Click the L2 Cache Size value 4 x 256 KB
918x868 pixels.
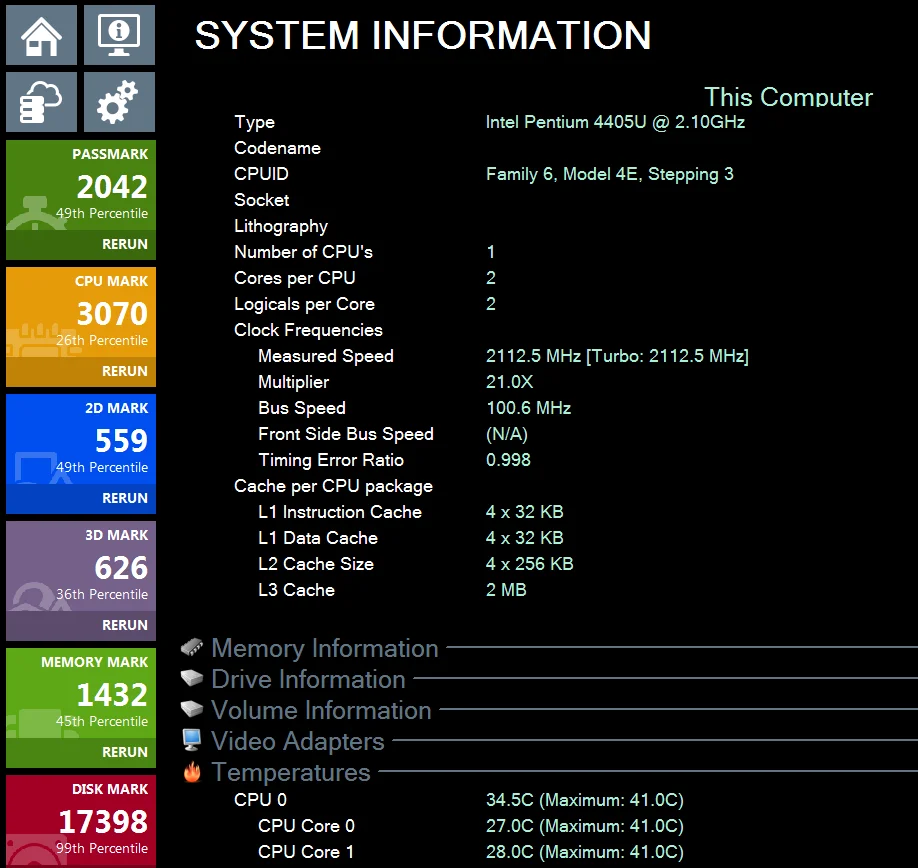529,564
